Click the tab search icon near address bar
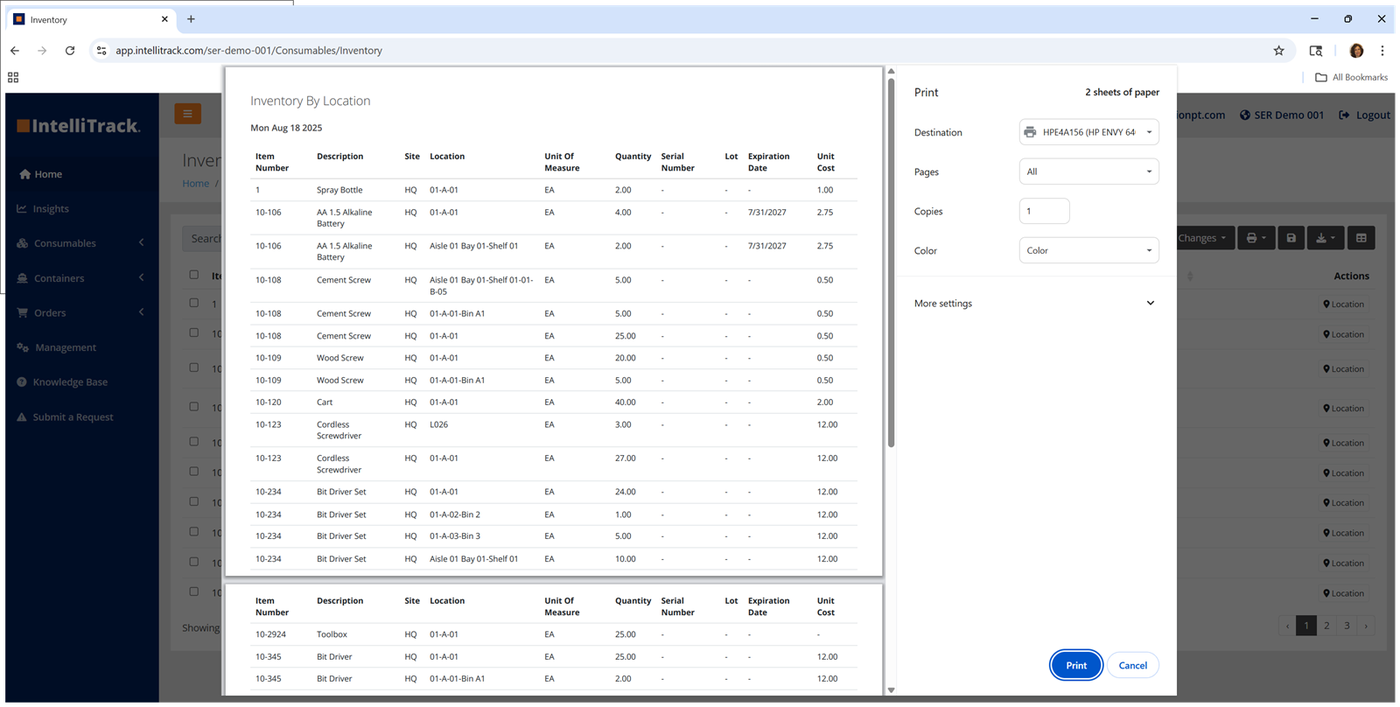The width and height of the screenshot is (1400, 707). click(x=1316, y=50)
